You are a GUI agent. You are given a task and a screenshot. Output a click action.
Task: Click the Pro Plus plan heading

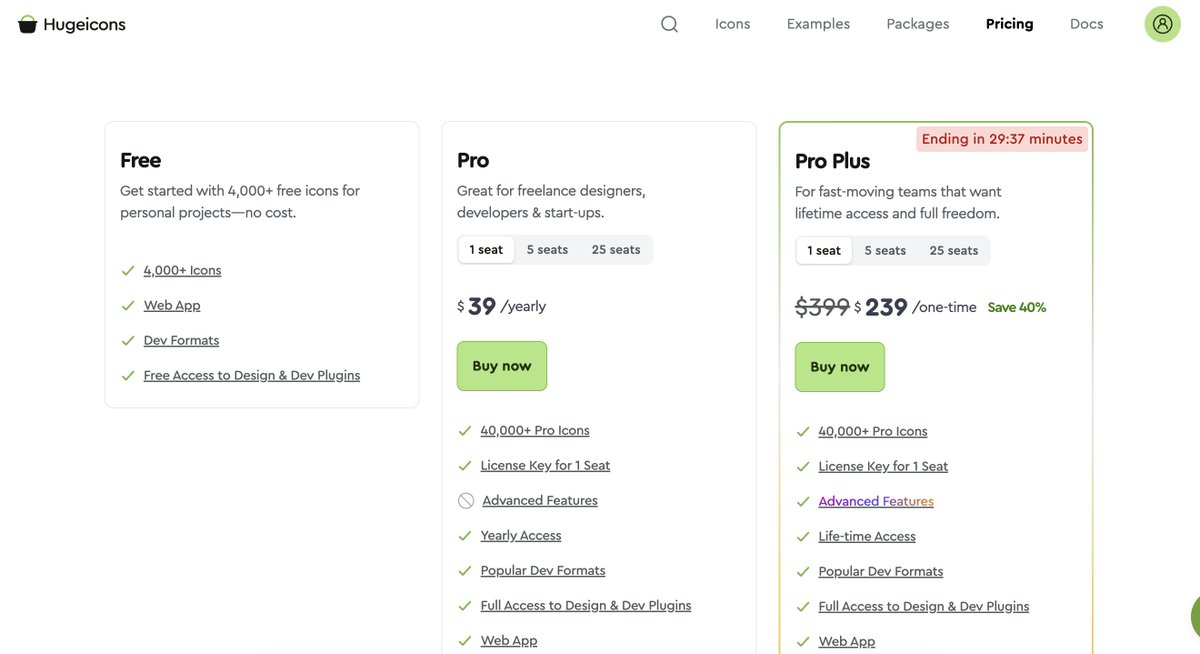[832, 161]
